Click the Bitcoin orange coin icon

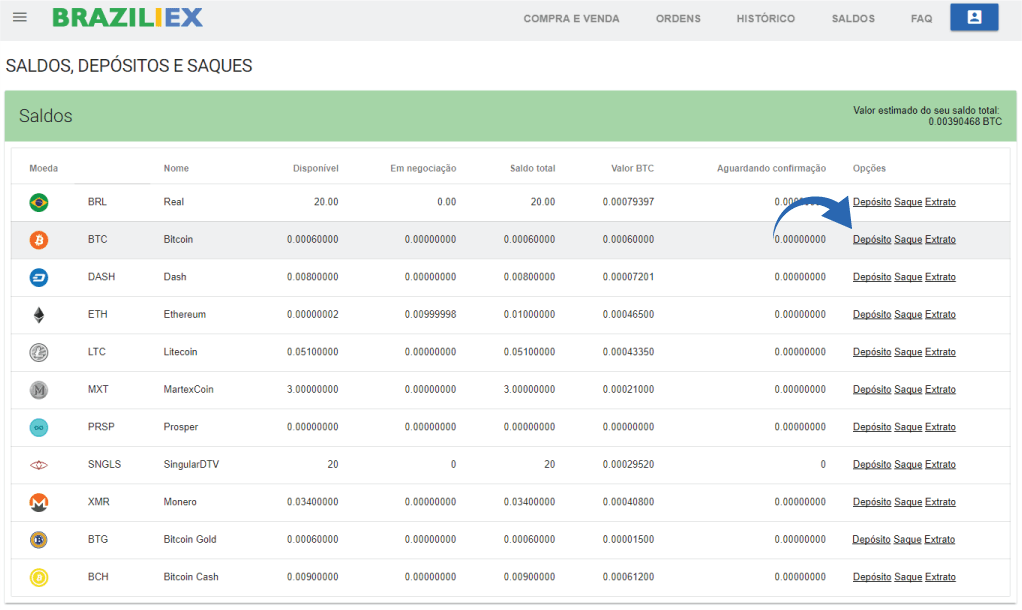(39, 240)
